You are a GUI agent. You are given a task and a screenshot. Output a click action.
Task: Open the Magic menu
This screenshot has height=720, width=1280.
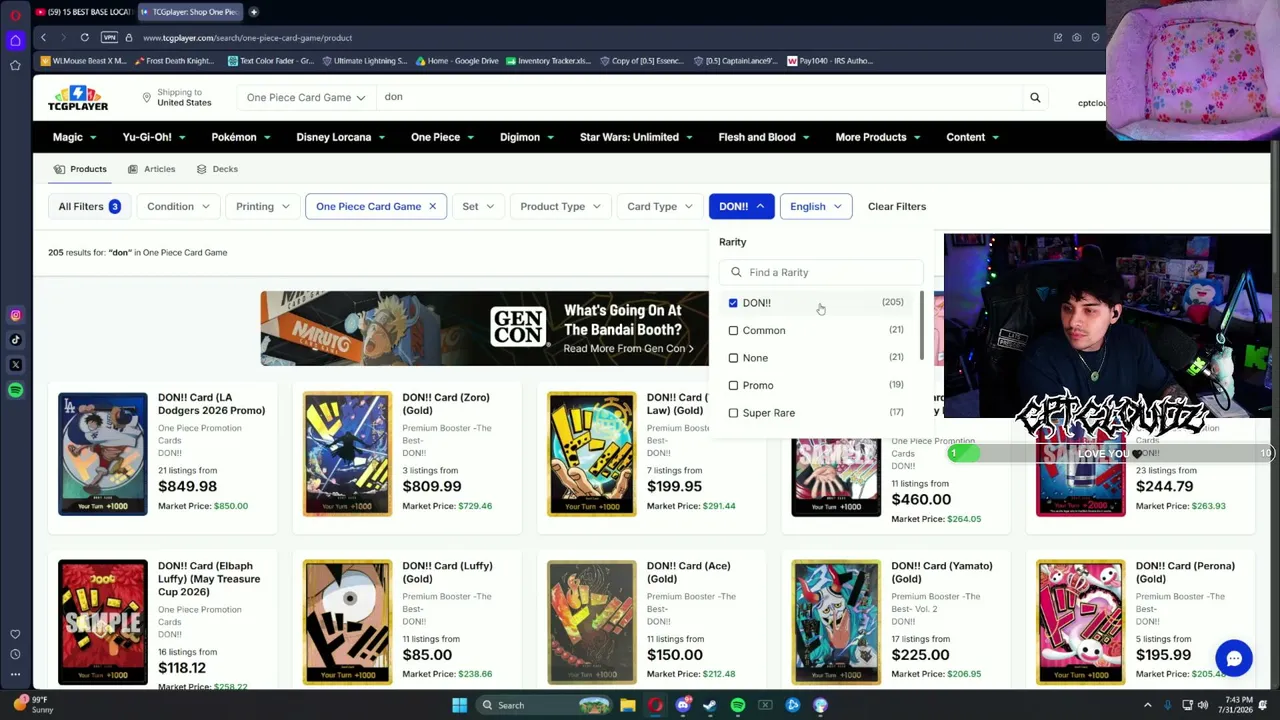click(74, 137)
